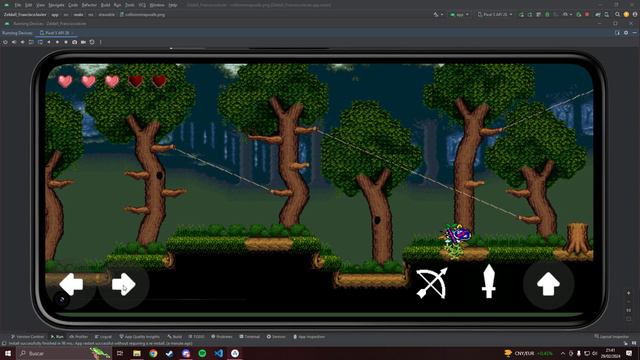Open Chrome from the taskbar
The height and width of the screenshot is (360, 640).
point(153,353)
